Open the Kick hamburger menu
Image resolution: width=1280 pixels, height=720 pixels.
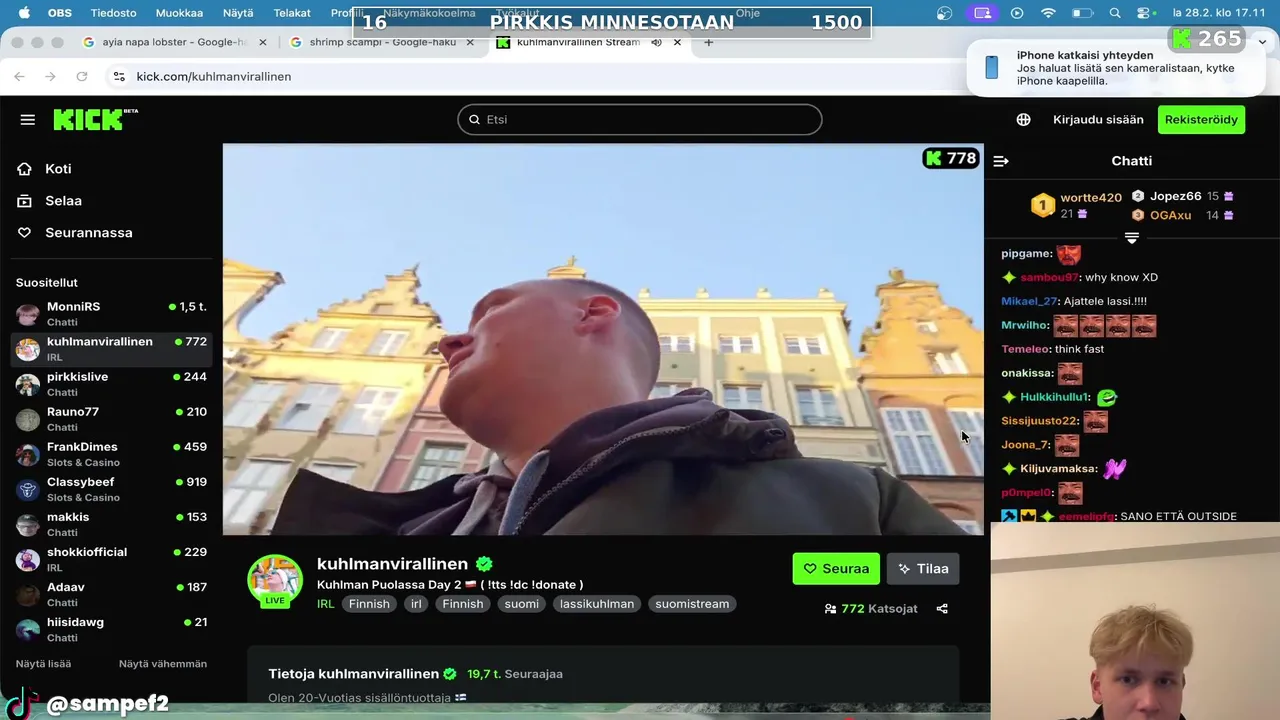click(27, 119)
